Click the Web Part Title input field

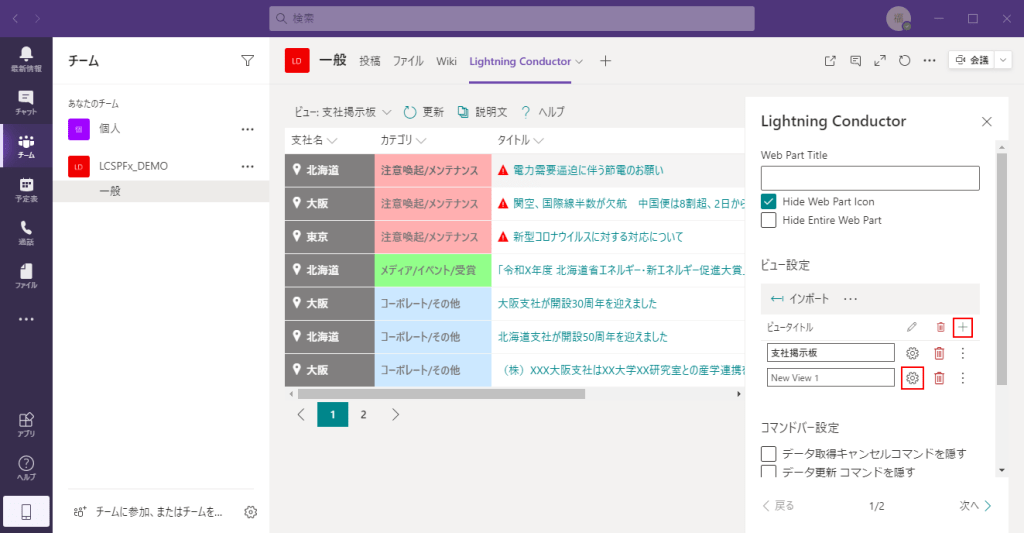[869, 178]
